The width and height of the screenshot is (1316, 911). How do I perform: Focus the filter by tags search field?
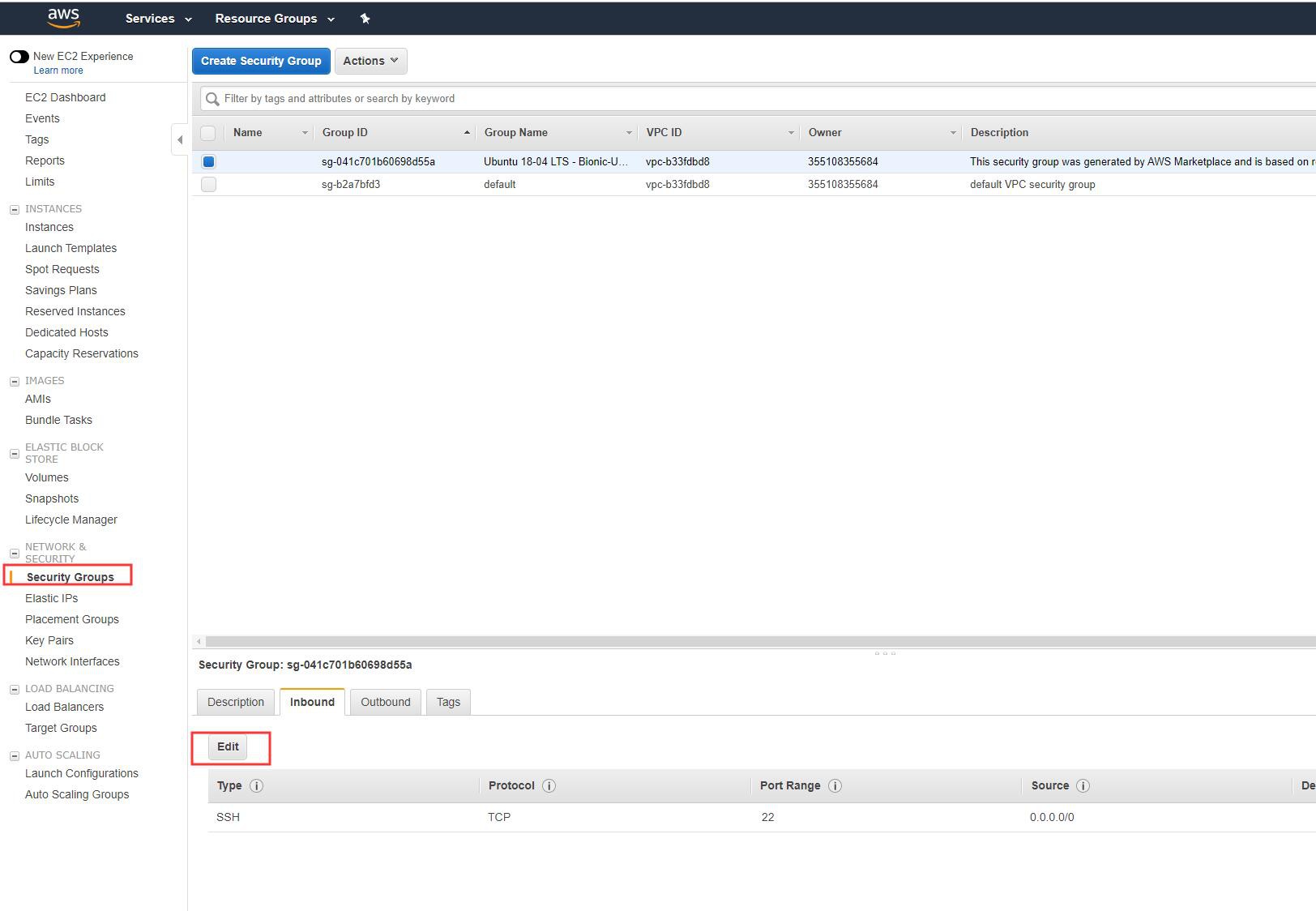(x=729, y=99)
